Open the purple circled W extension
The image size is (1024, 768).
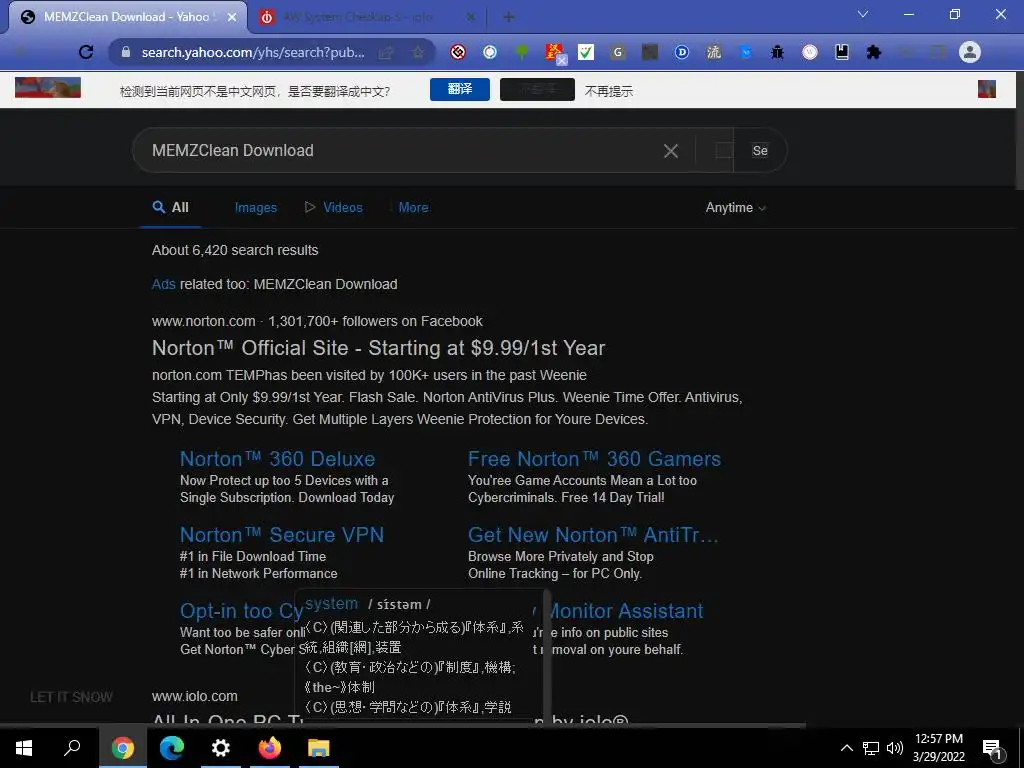pos(810,52)
